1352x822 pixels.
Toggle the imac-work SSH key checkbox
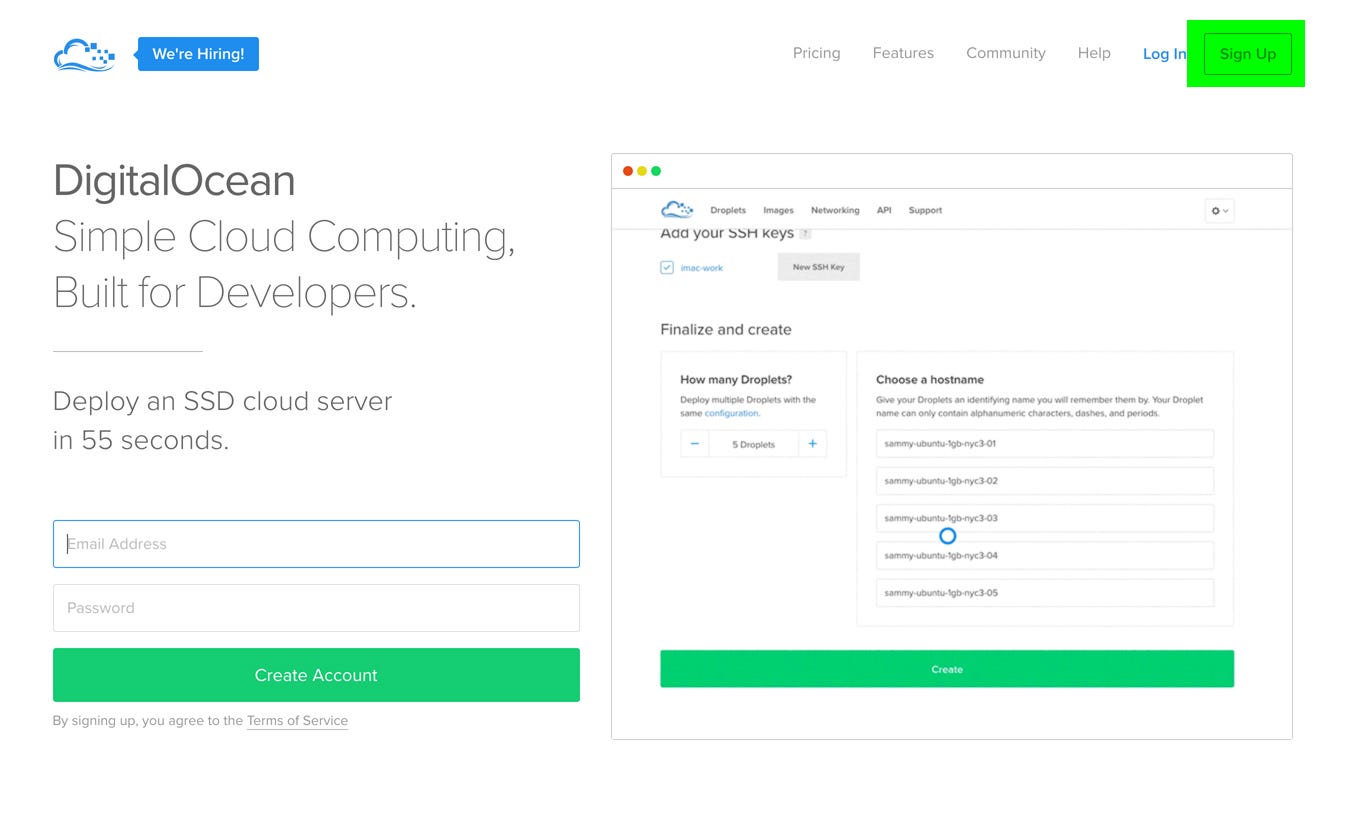click(x=667, y=267)
